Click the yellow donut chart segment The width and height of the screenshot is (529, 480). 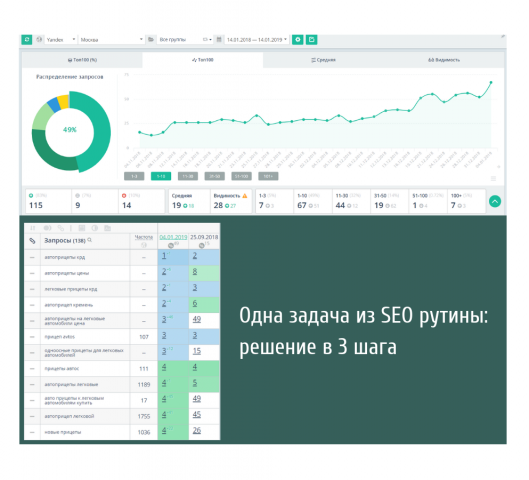point(63,102)
